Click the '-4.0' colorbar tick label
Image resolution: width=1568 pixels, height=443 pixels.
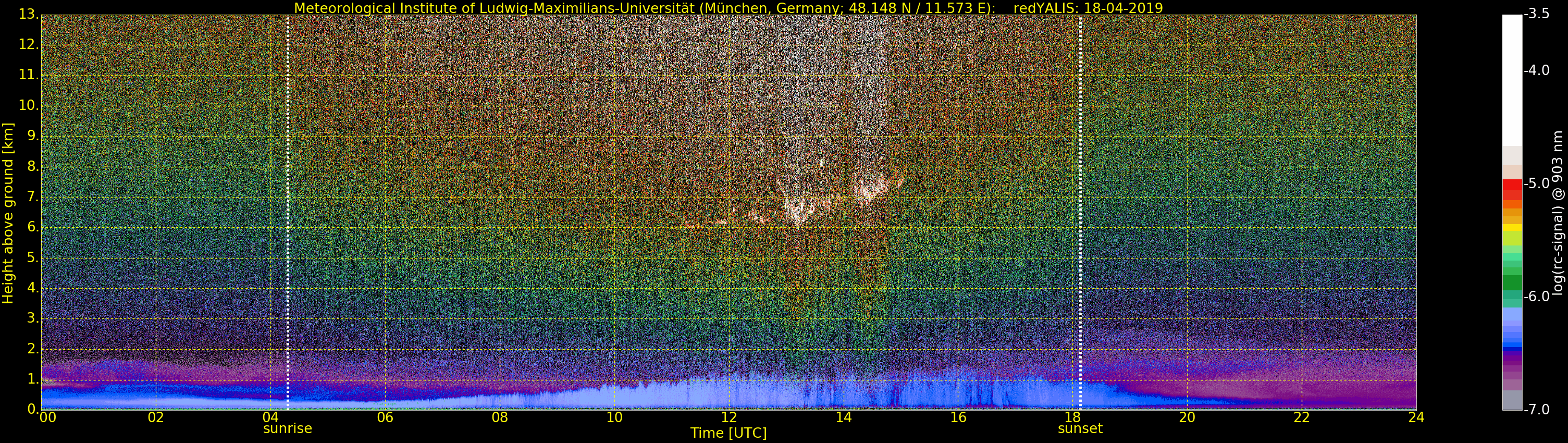(x=1537, y=70)
